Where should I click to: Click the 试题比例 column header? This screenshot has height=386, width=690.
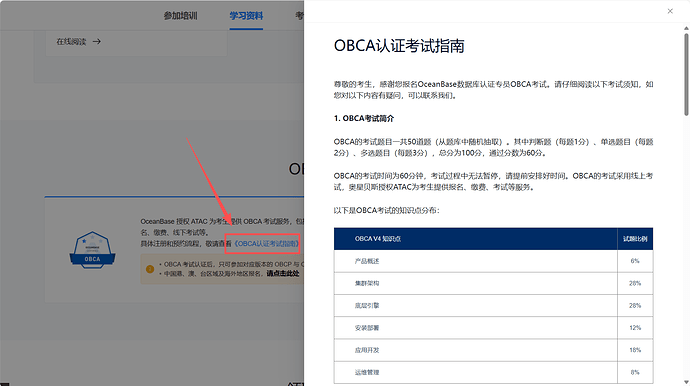coord(635,239)
